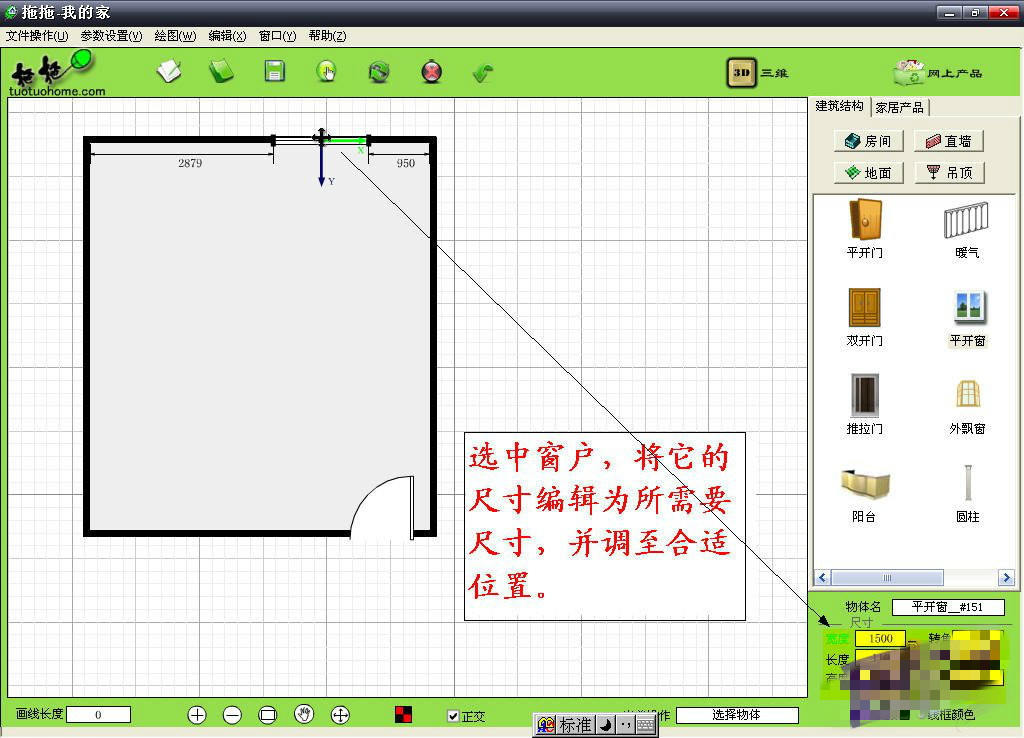Viewport: 1024px width, 738px height.
Task: Click the IME soft keyboard icon
Action: click(x=645, y=725)
